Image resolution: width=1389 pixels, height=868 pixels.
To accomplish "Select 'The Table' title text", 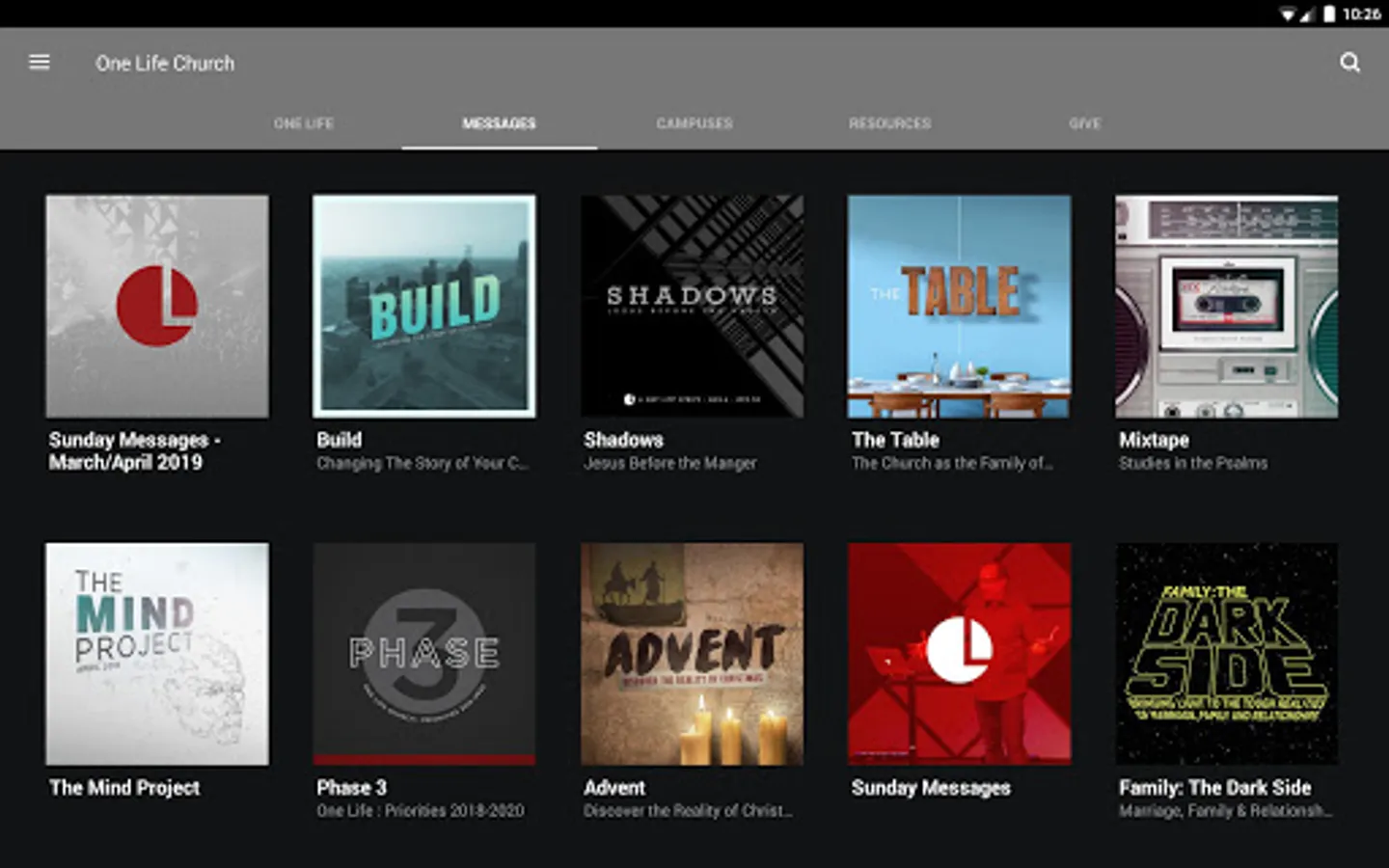I will point(895,440).
